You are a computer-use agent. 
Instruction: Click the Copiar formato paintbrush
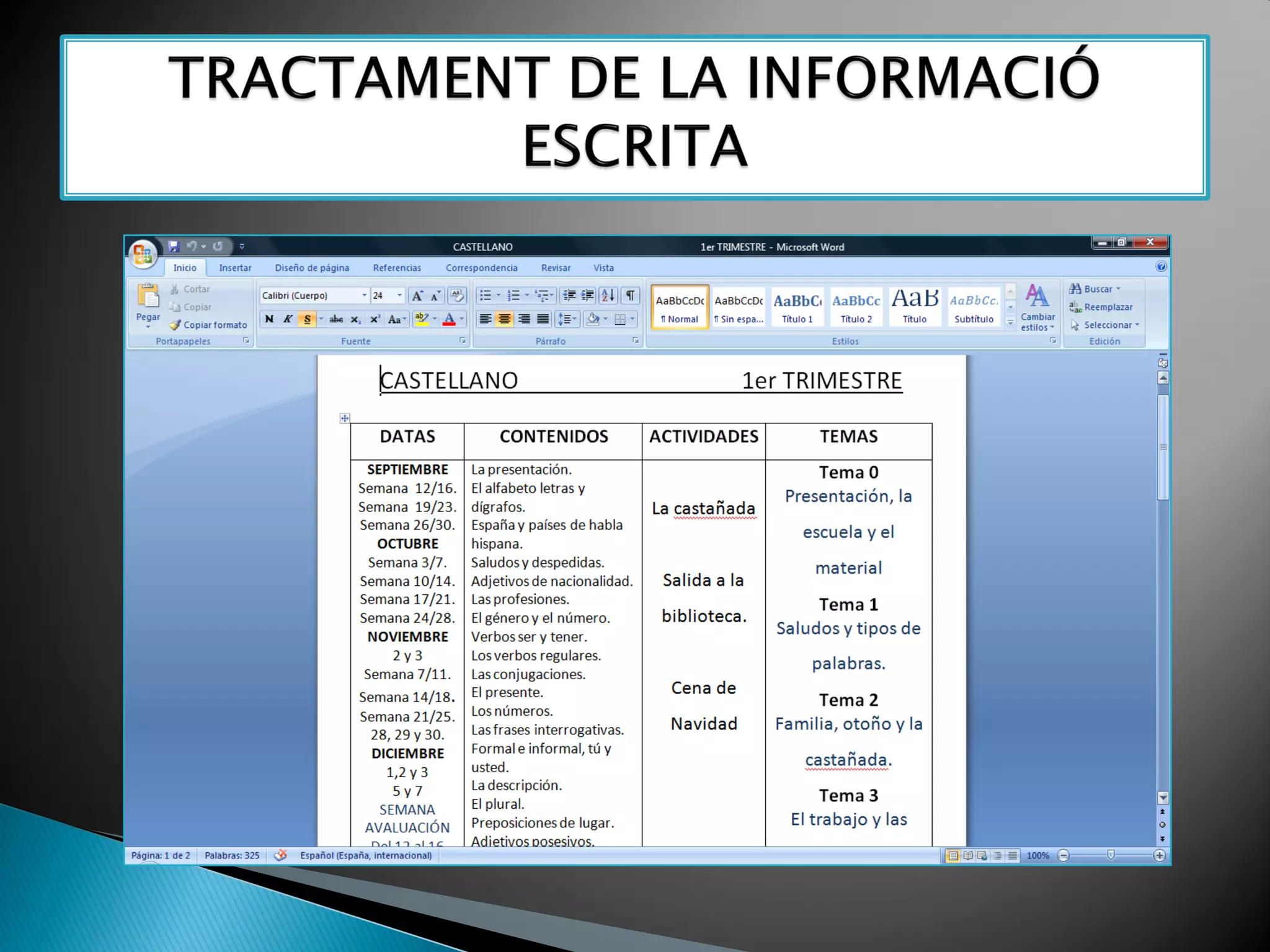[176, 325]
